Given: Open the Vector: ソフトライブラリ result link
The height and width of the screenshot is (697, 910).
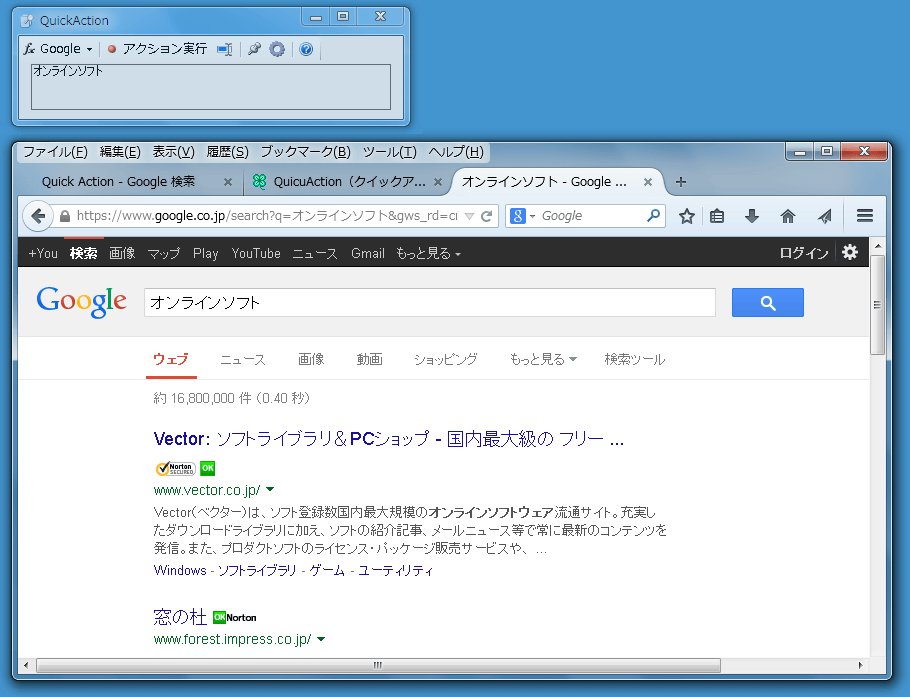Looking at the screenshot, I should (389, 439).
